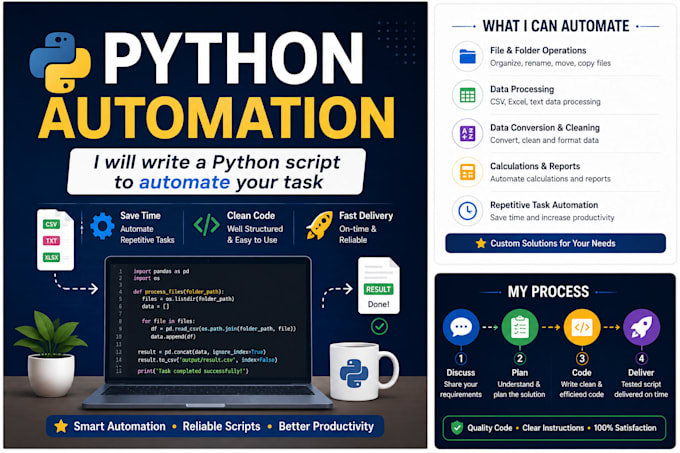Click the 'Discuss' step label

461,372
